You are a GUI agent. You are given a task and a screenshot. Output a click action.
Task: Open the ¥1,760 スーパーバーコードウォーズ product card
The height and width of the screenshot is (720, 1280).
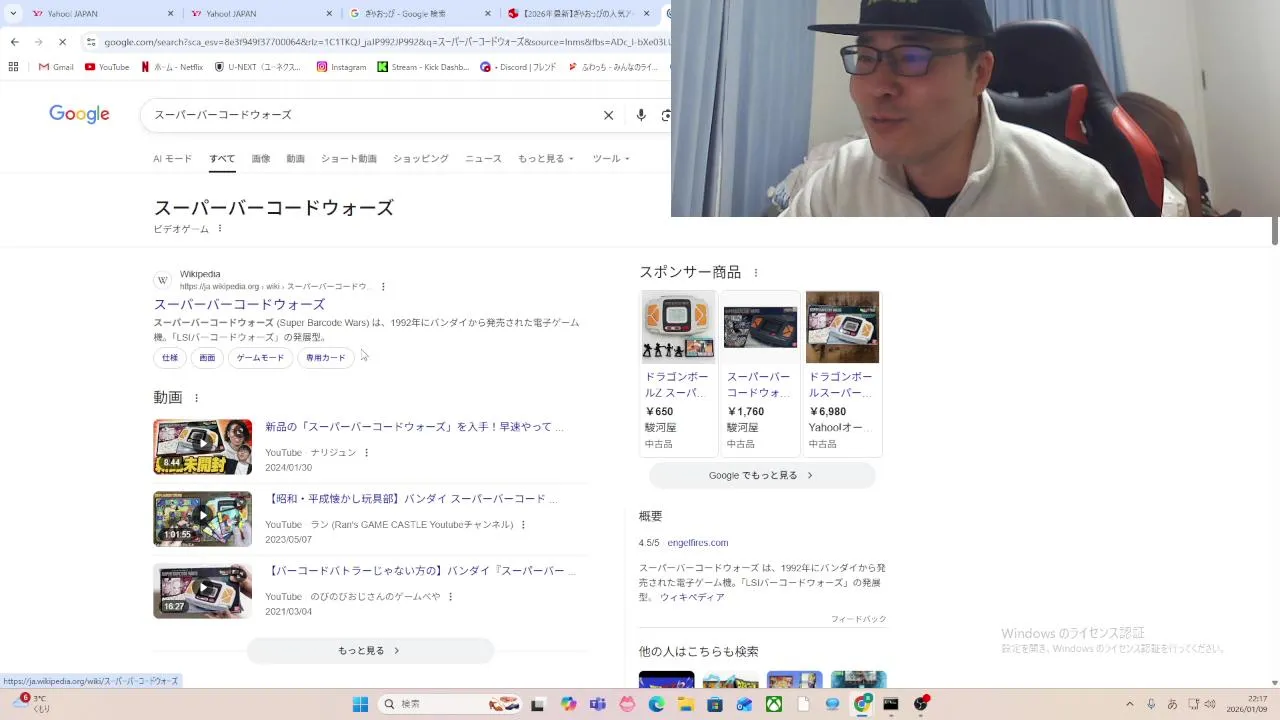pos(760,373)
